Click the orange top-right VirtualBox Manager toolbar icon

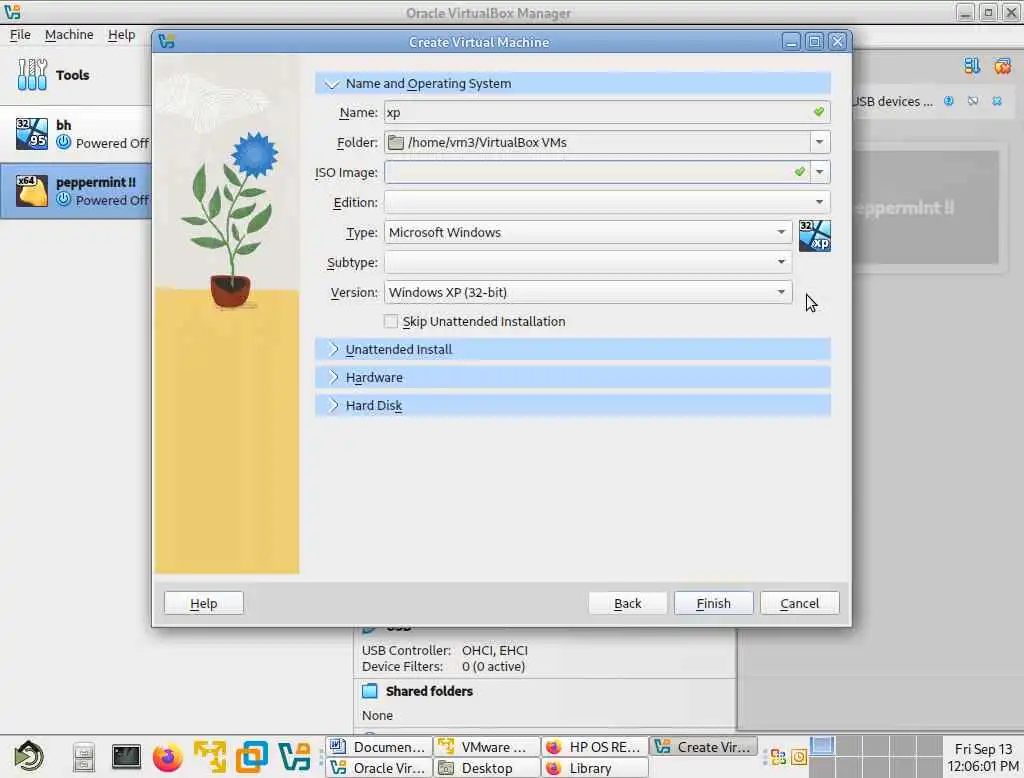point(1002,65)
